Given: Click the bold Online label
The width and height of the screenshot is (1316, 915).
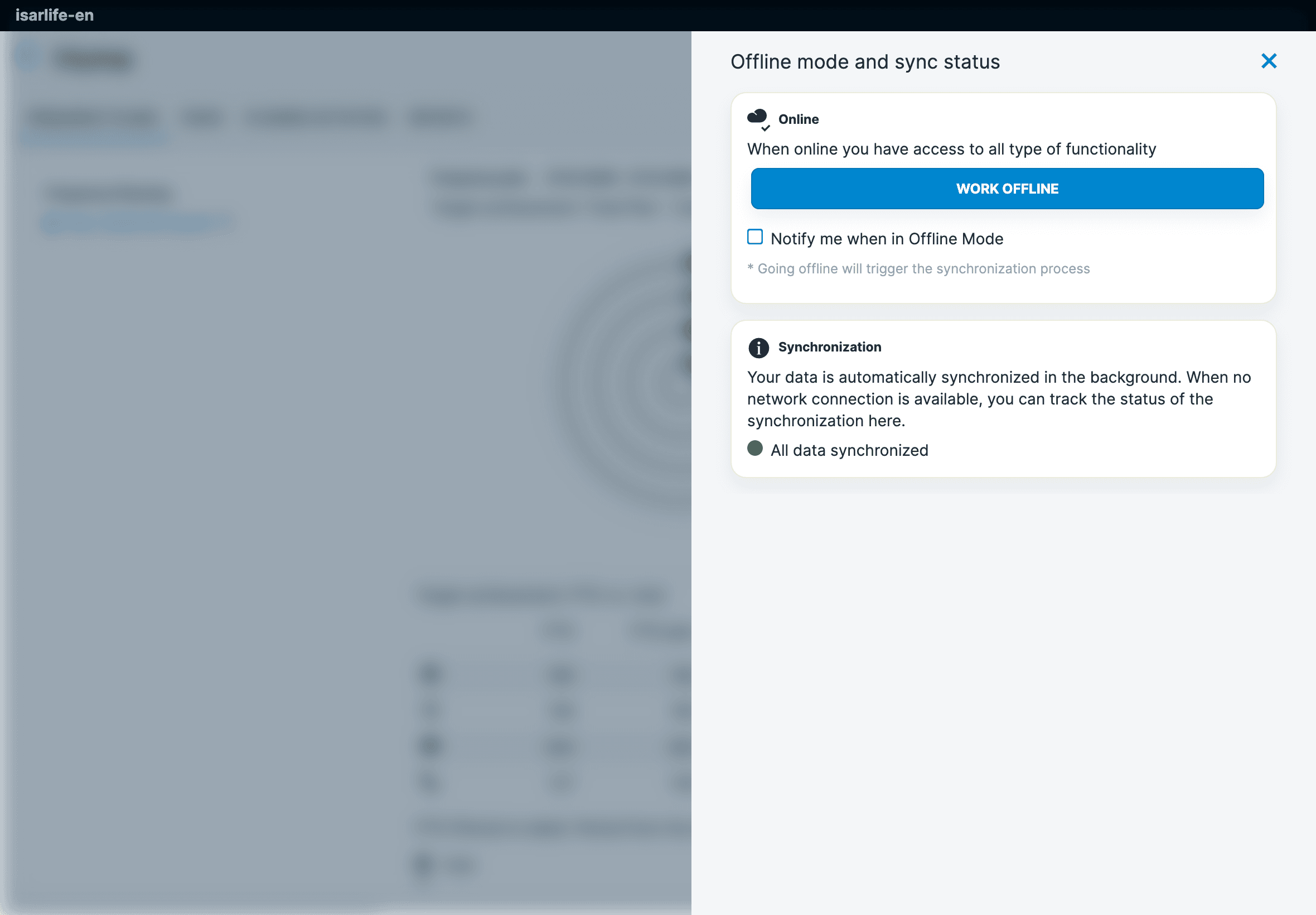Looking at the screenshot, I should click(x=798, y=119).
